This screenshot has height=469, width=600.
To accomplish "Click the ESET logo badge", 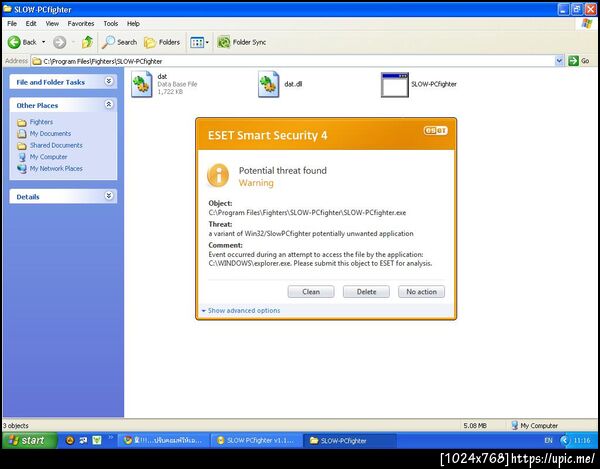I will click(435, 131).
